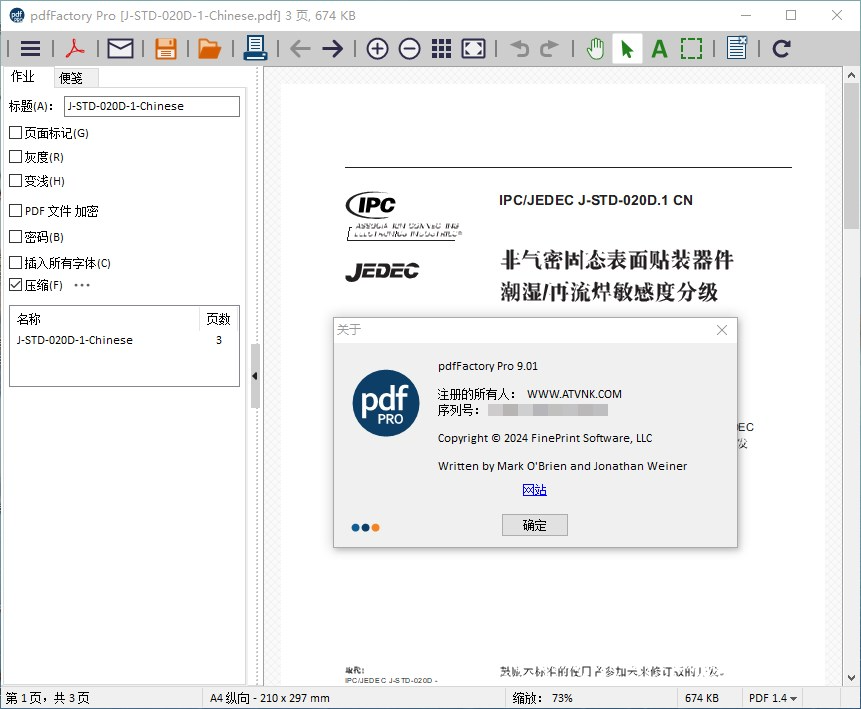Enable PDF 文件 加密 checkbox
The width and height of the screenshot is (861, 709).
point(15,210)
